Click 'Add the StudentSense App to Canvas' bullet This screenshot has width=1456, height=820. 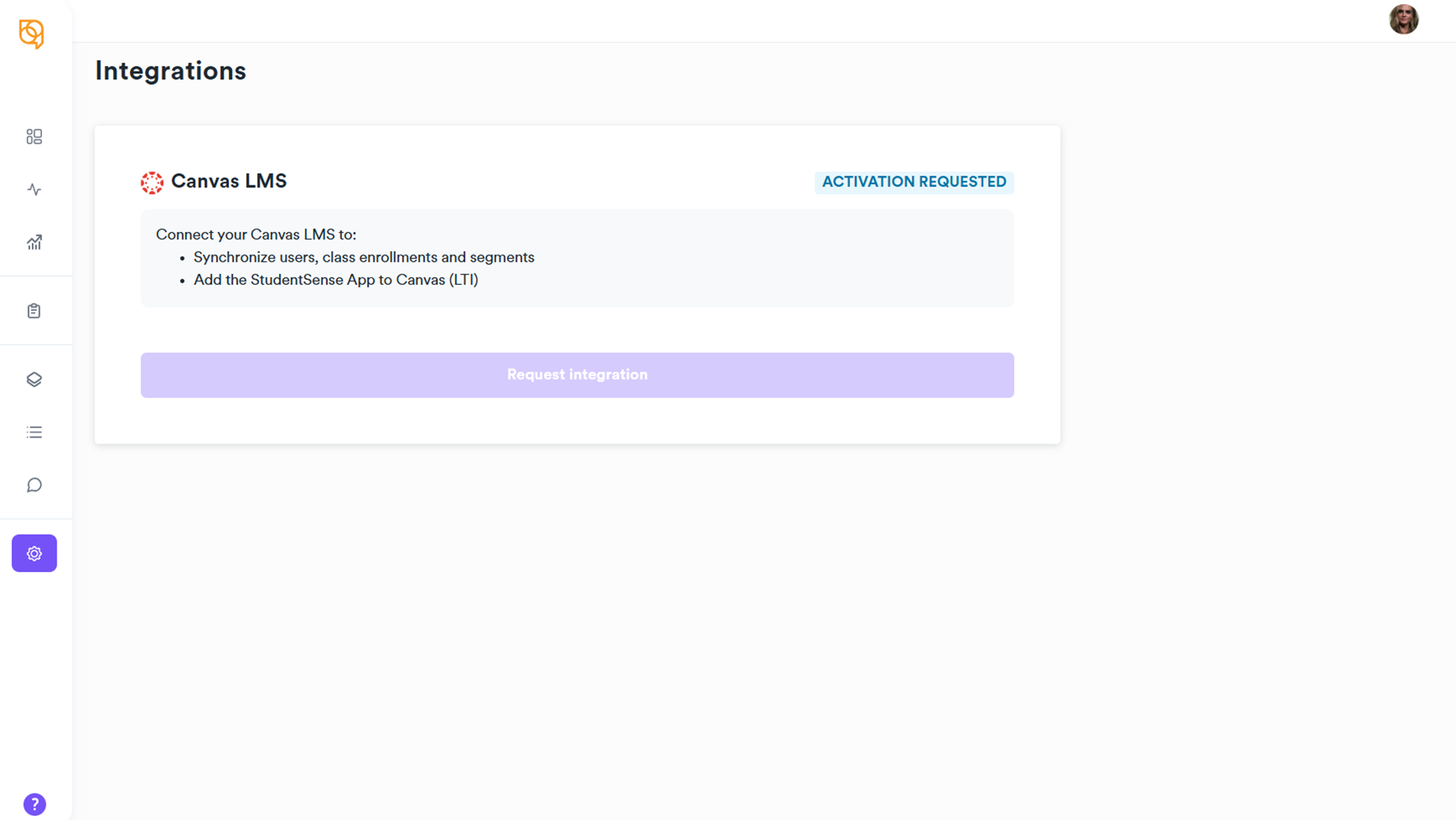point(335,280)
